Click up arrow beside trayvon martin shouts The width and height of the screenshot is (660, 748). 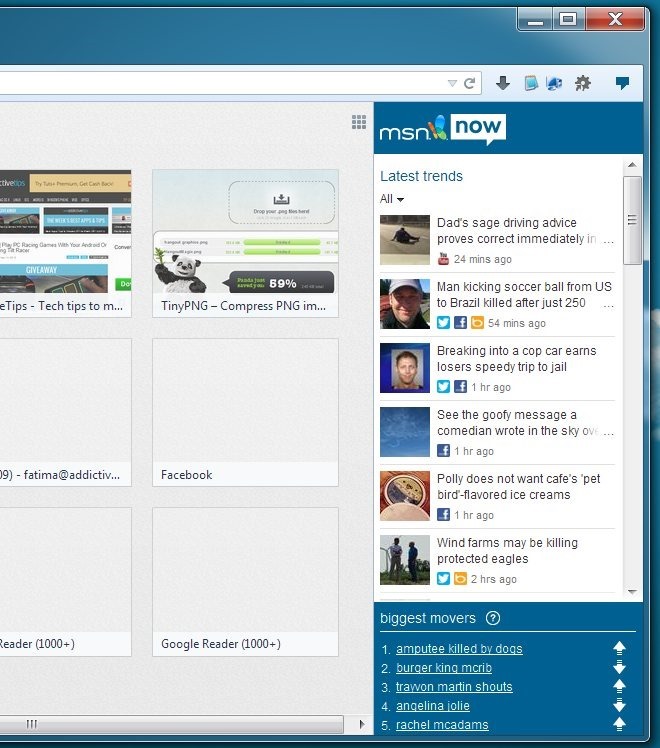[619, 686]
